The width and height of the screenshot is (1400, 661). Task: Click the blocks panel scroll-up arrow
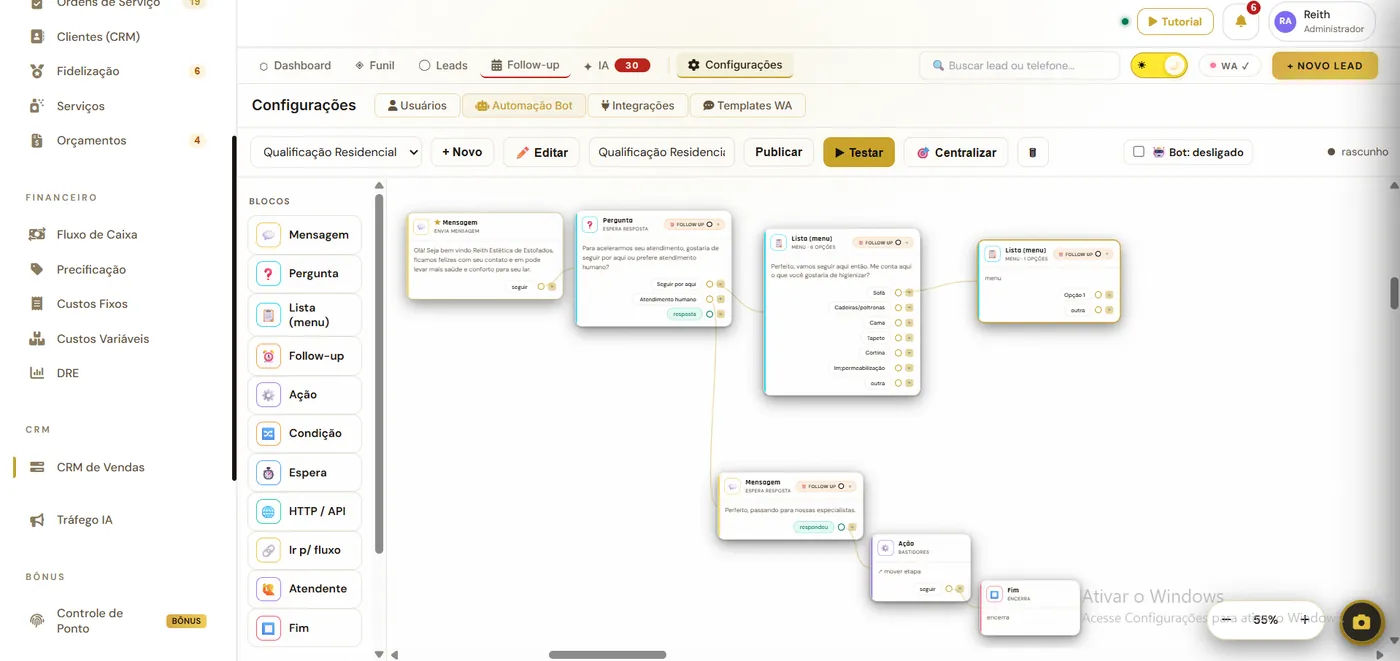point(379,185)
